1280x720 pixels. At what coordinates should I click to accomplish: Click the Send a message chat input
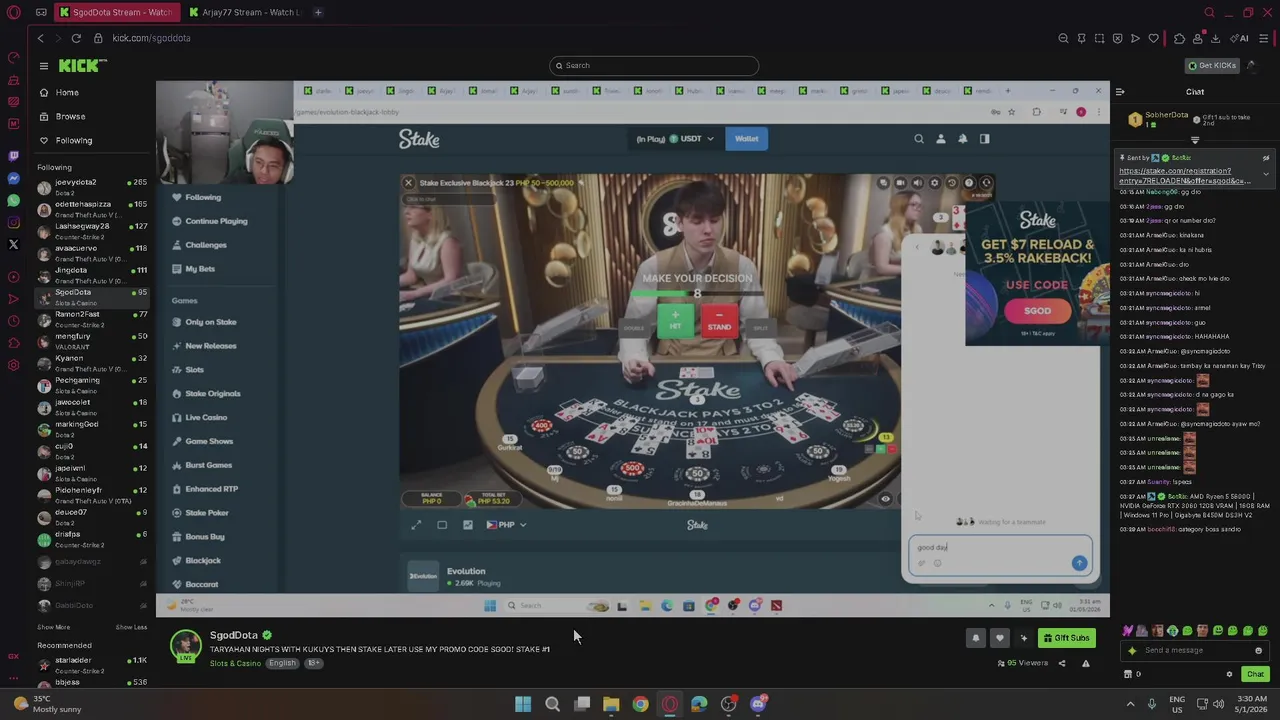pos(1195,650)
